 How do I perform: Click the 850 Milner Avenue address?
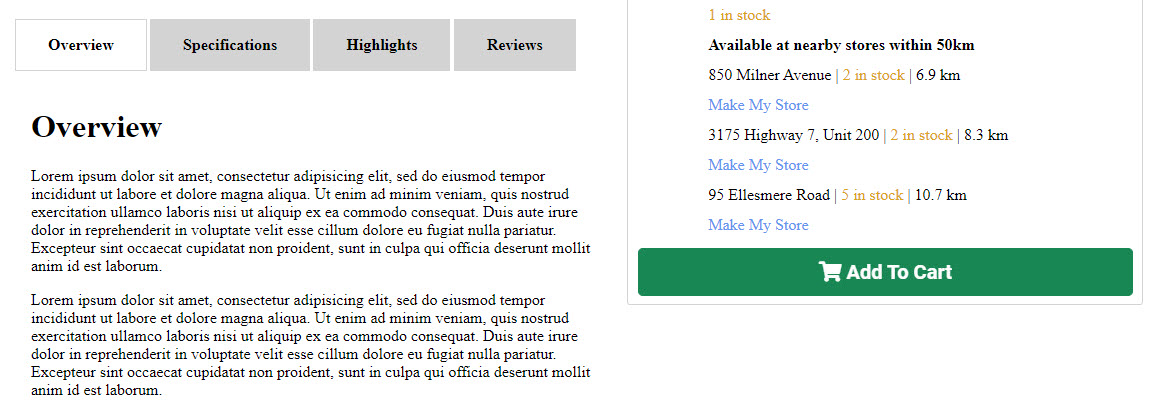[x=769, y=75]
